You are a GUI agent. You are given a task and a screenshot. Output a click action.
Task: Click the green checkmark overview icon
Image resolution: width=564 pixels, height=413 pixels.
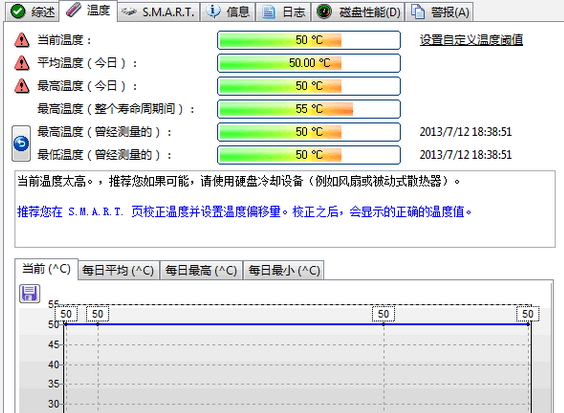[18, 12]
